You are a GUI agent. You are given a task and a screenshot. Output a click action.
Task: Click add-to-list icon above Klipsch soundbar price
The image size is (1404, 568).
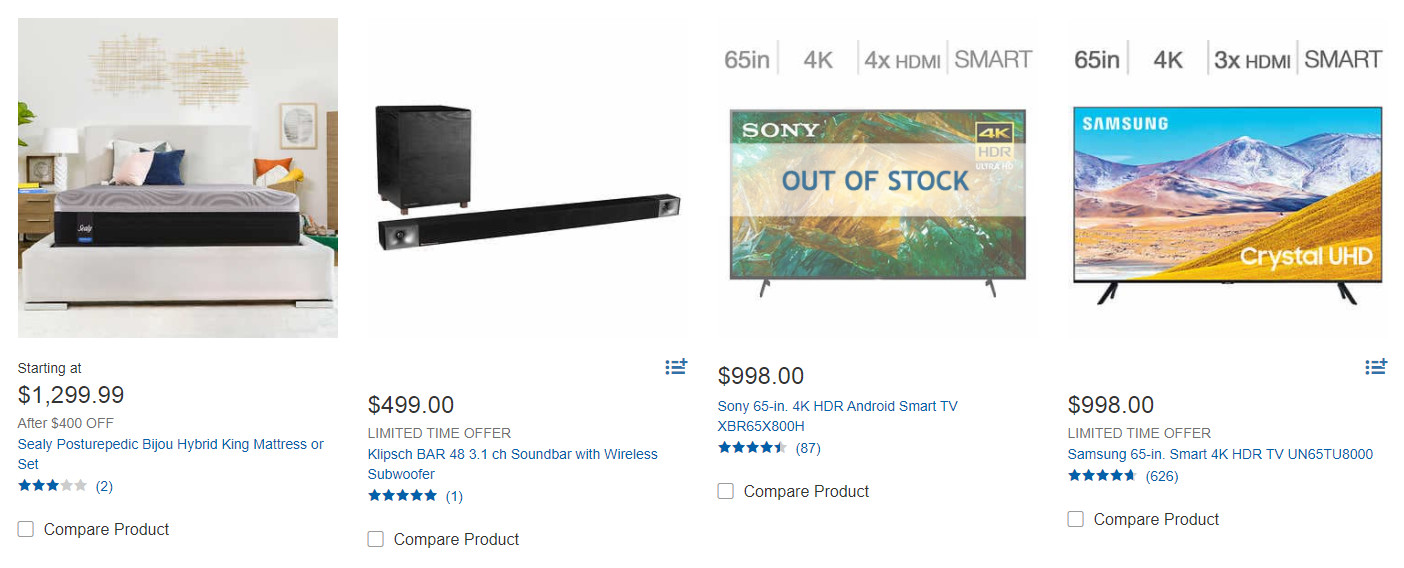point(676,367)
